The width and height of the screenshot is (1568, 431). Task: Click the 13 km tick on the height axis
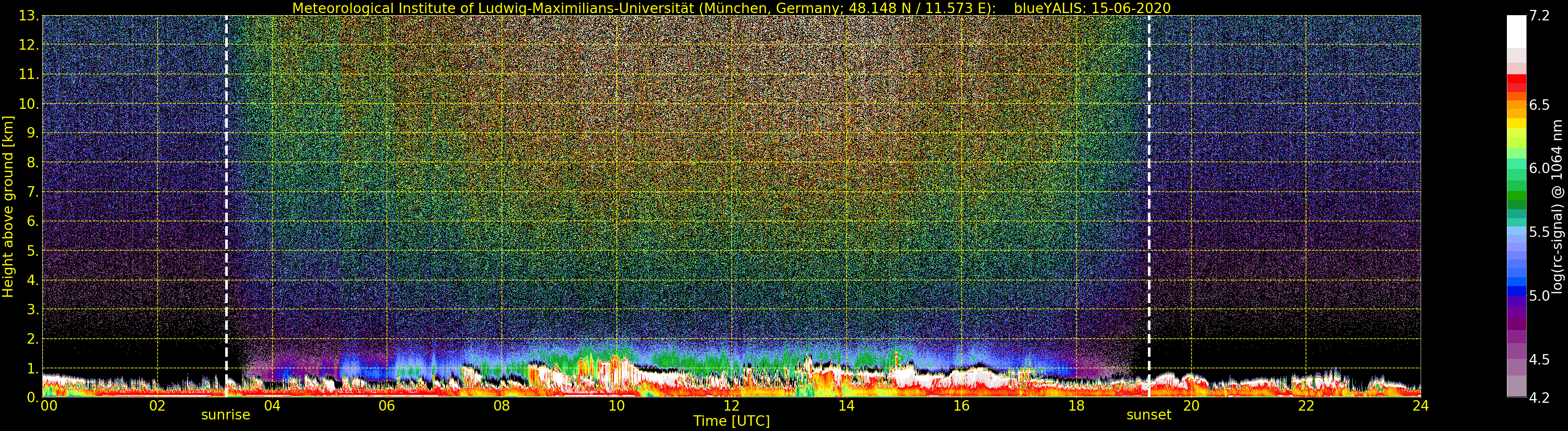pos(28,16)
